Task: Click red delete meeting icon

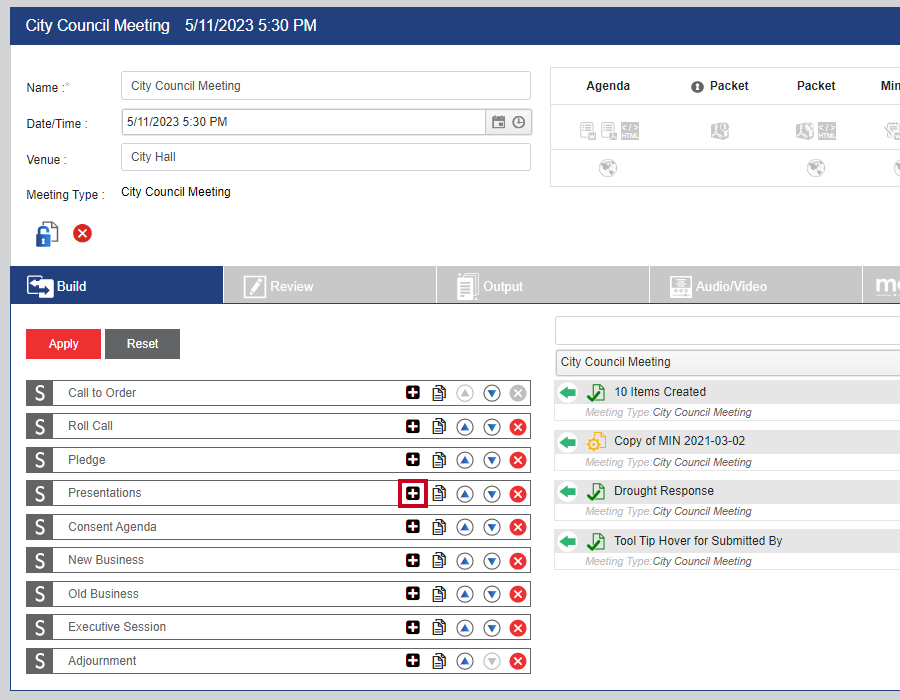Action: coord(82,234)
